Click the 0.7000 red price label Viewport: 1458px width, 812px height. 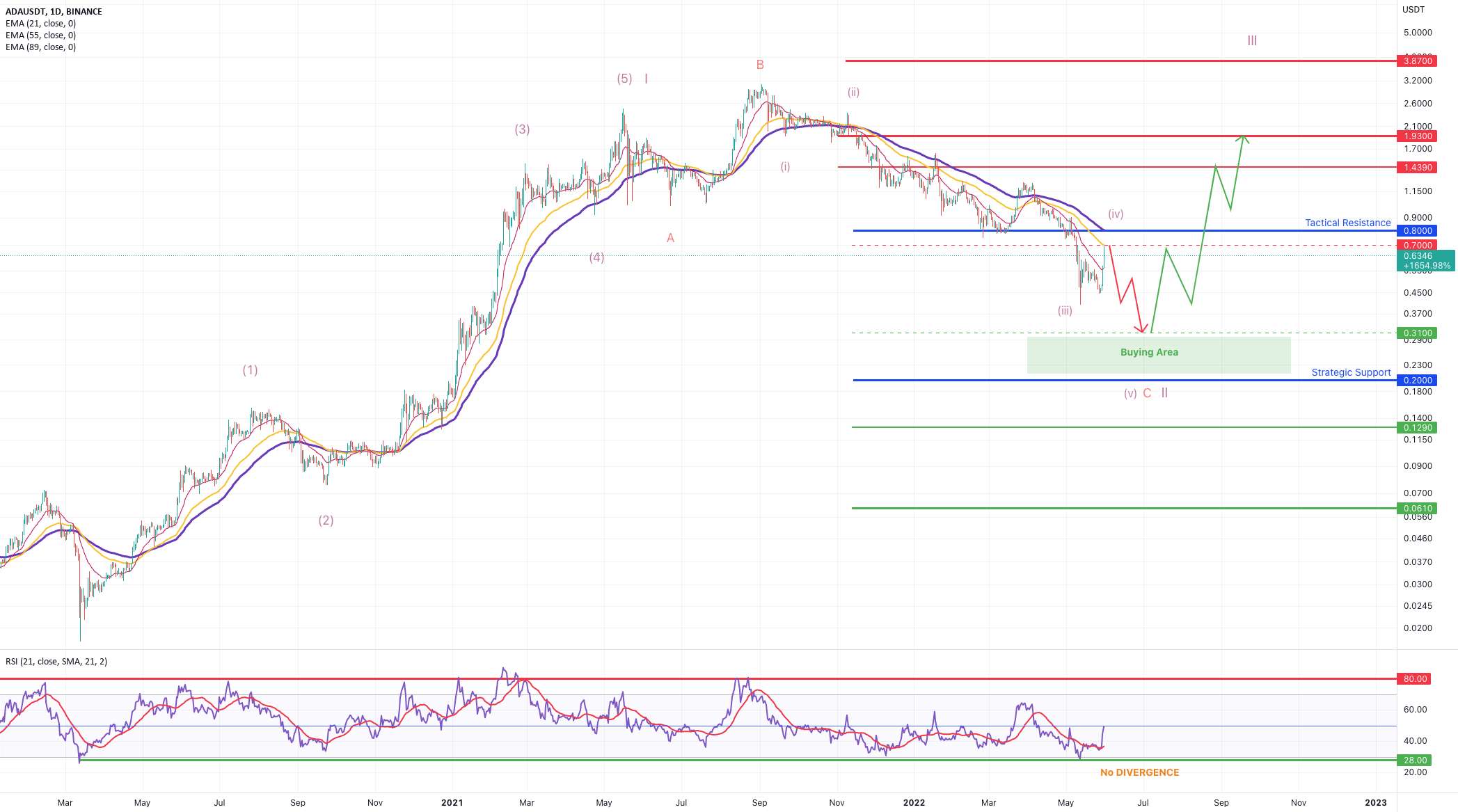pyautogui.click(x=1418, y=246)
